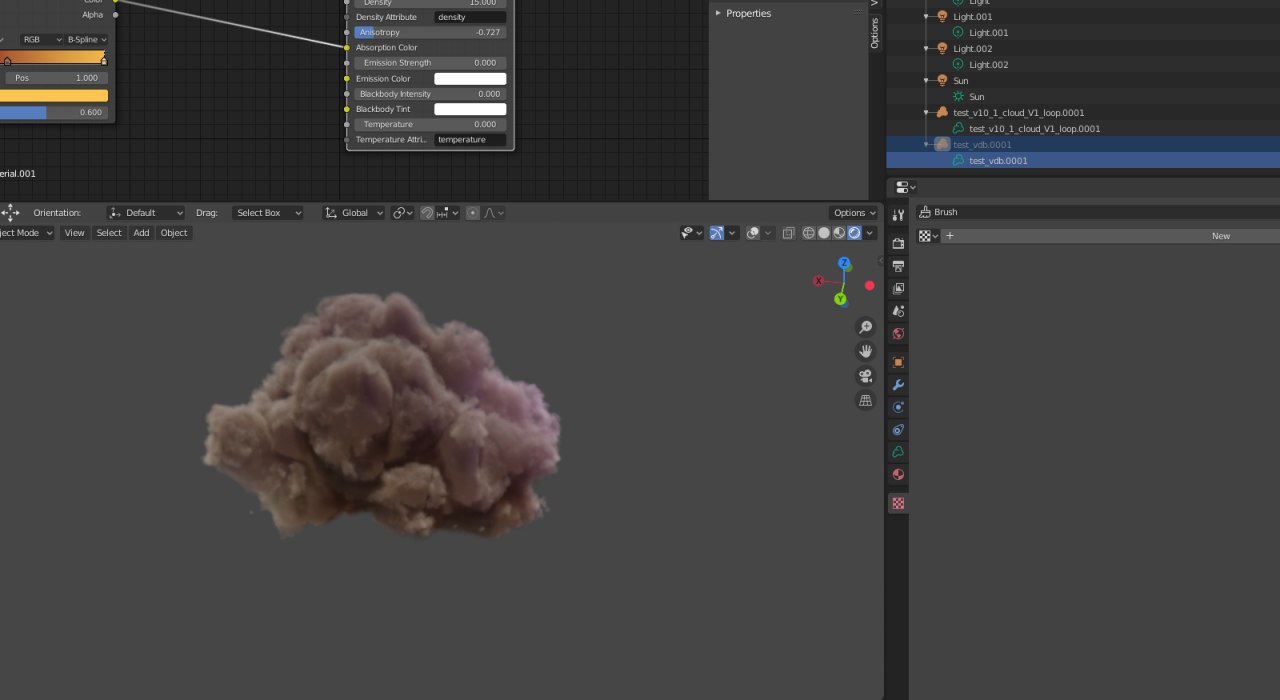Click the white Blackbody Tint swatch

470,109
